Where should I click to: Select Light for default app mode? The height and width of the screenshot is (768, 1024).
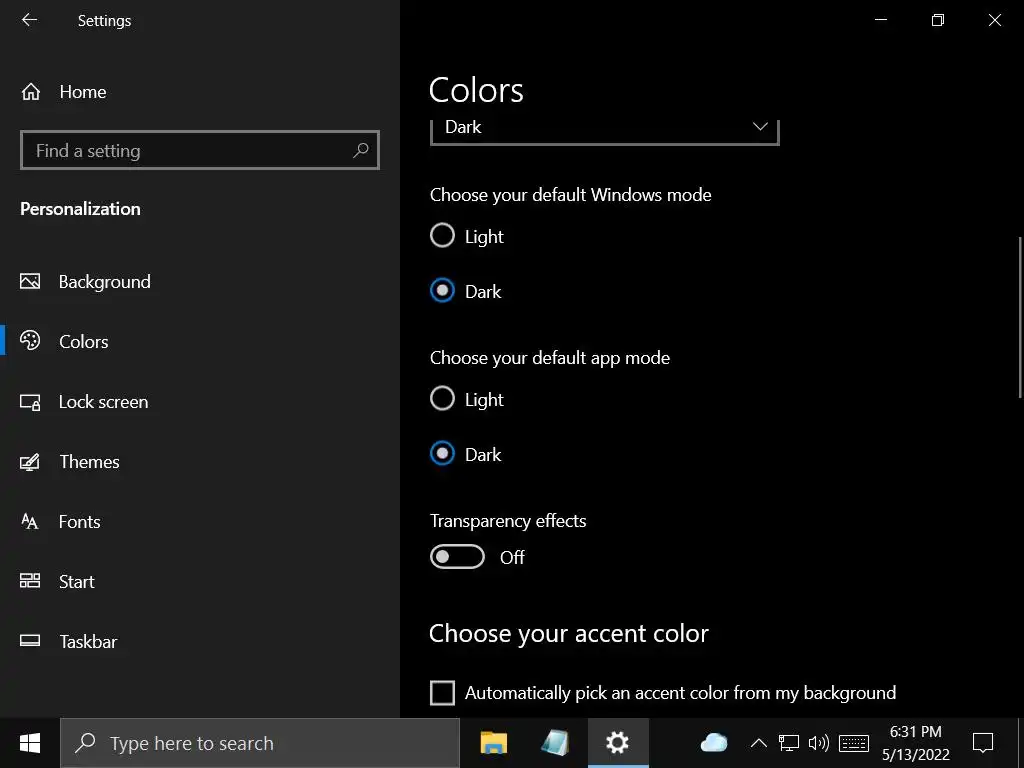pos(442,399)
